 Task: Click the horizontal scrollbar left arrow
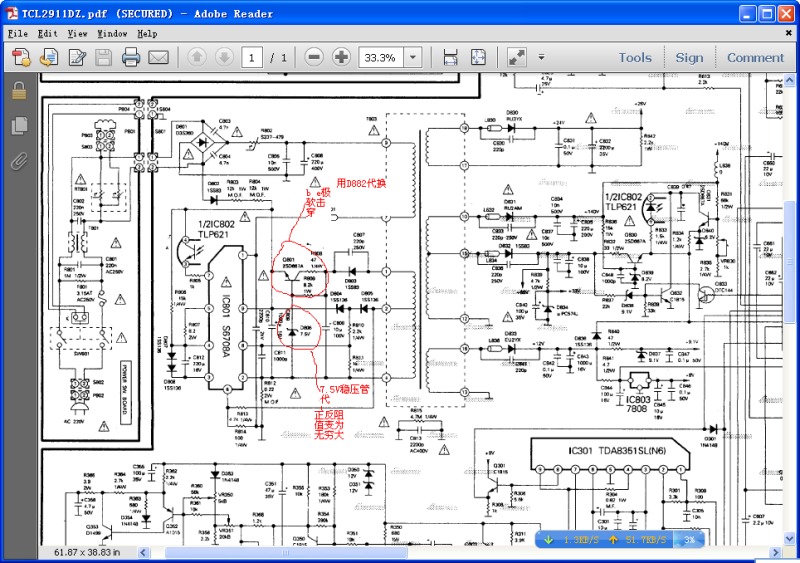(x=143, y=552)
